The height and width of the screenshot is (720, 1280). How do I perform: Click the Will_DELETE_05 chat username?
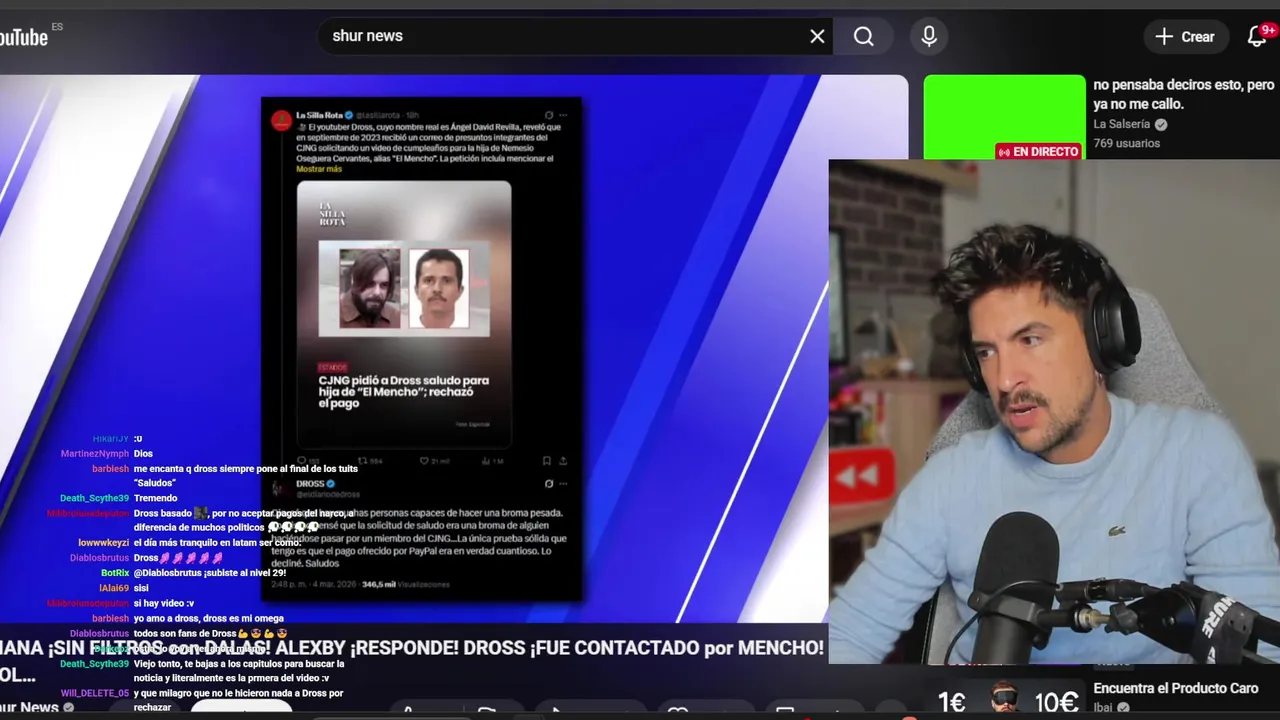coord(94,693)
